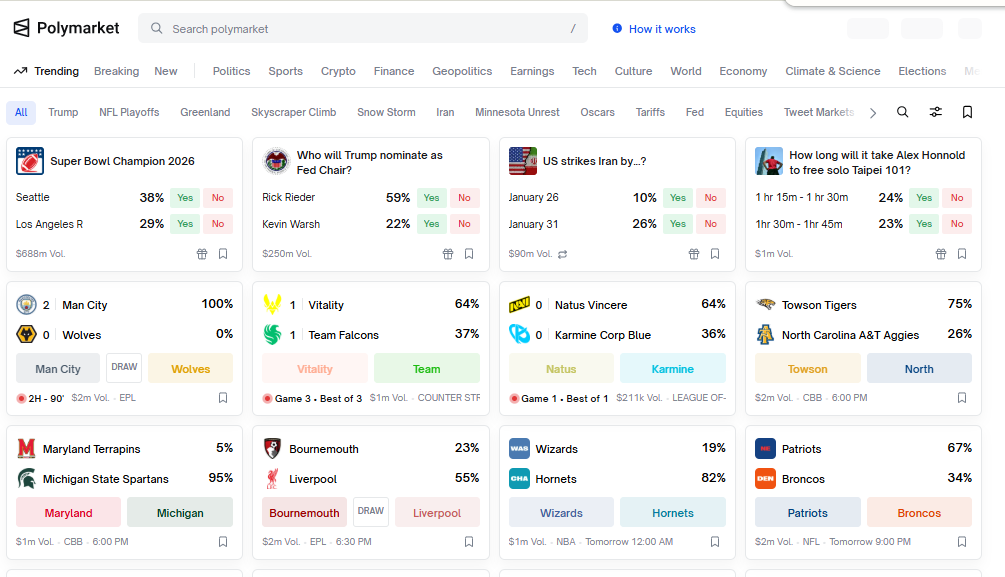This screenshot has width=1005, height=577.
Task: Pick Karmine in the League match
Action: click(x=673, y=369)
